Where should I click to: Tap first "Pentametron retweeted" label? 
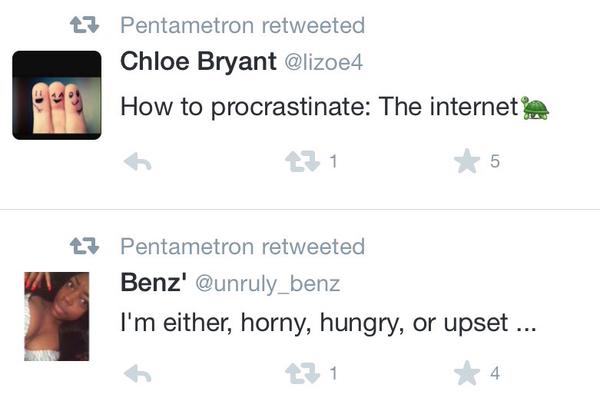tap(242, 26)
